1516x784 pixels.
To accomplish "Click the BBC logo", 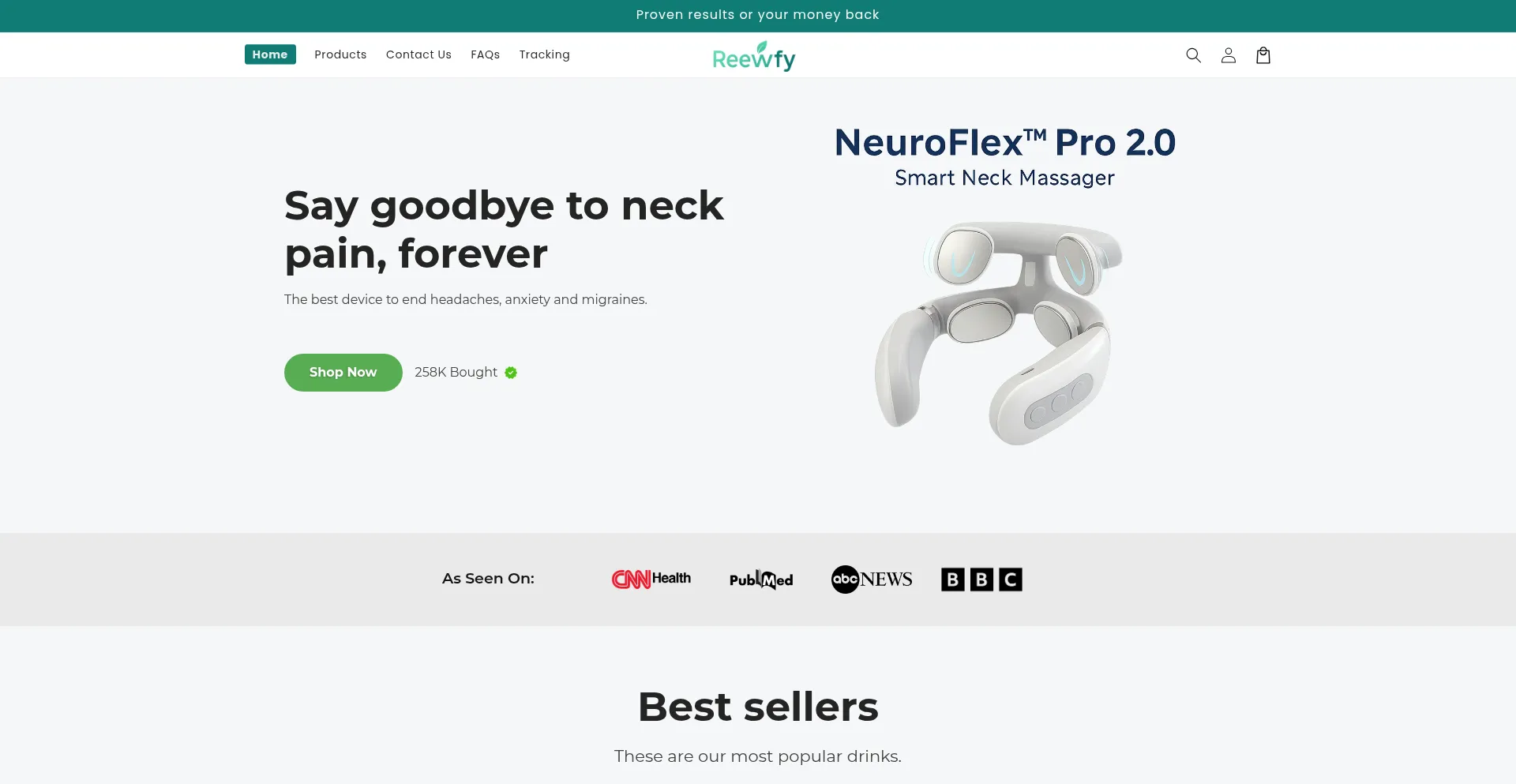I will coord(981,580).
